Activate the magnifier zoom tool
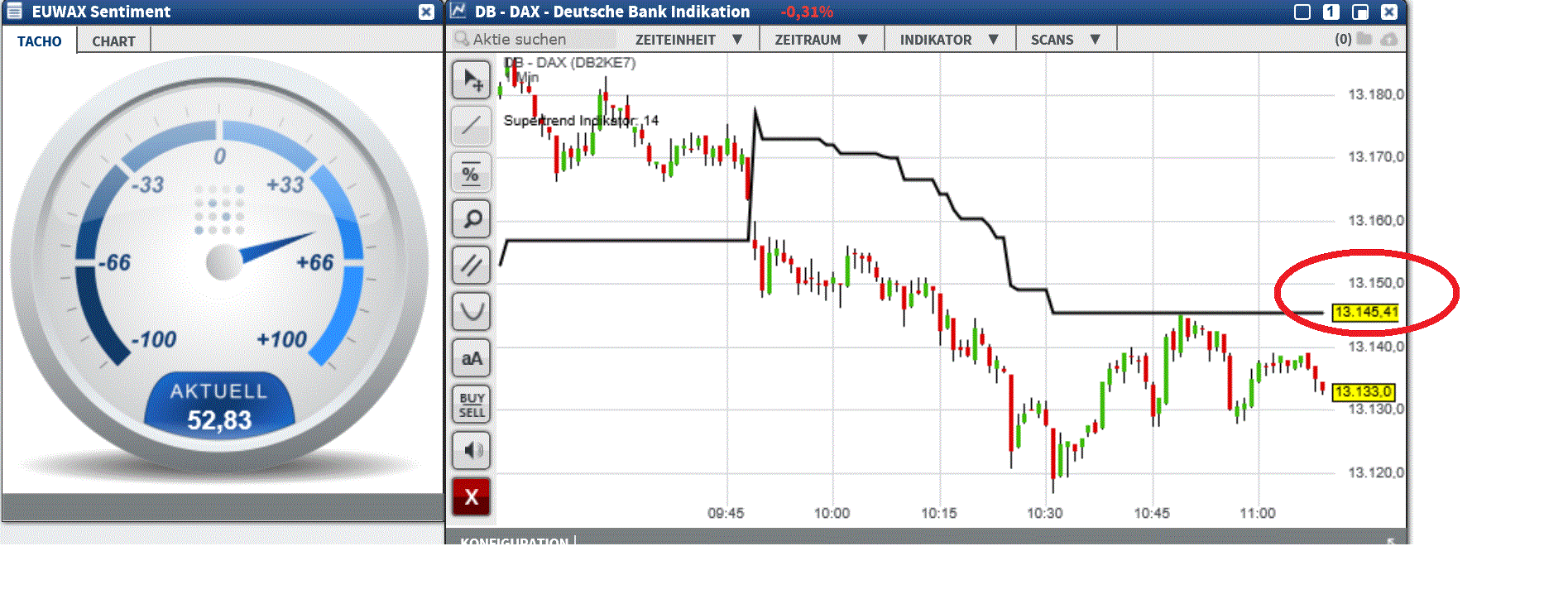The image size is (1568, 594). coord(472,219)
